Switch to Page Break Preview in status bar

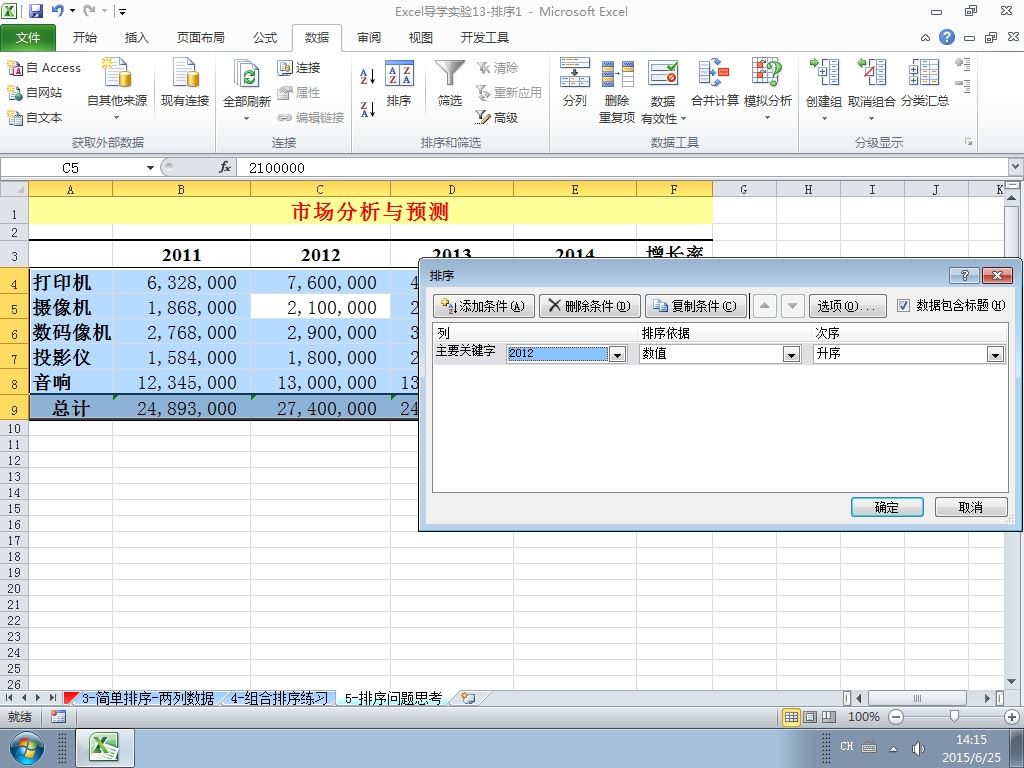pyautogui.click(x=829, y=716)
